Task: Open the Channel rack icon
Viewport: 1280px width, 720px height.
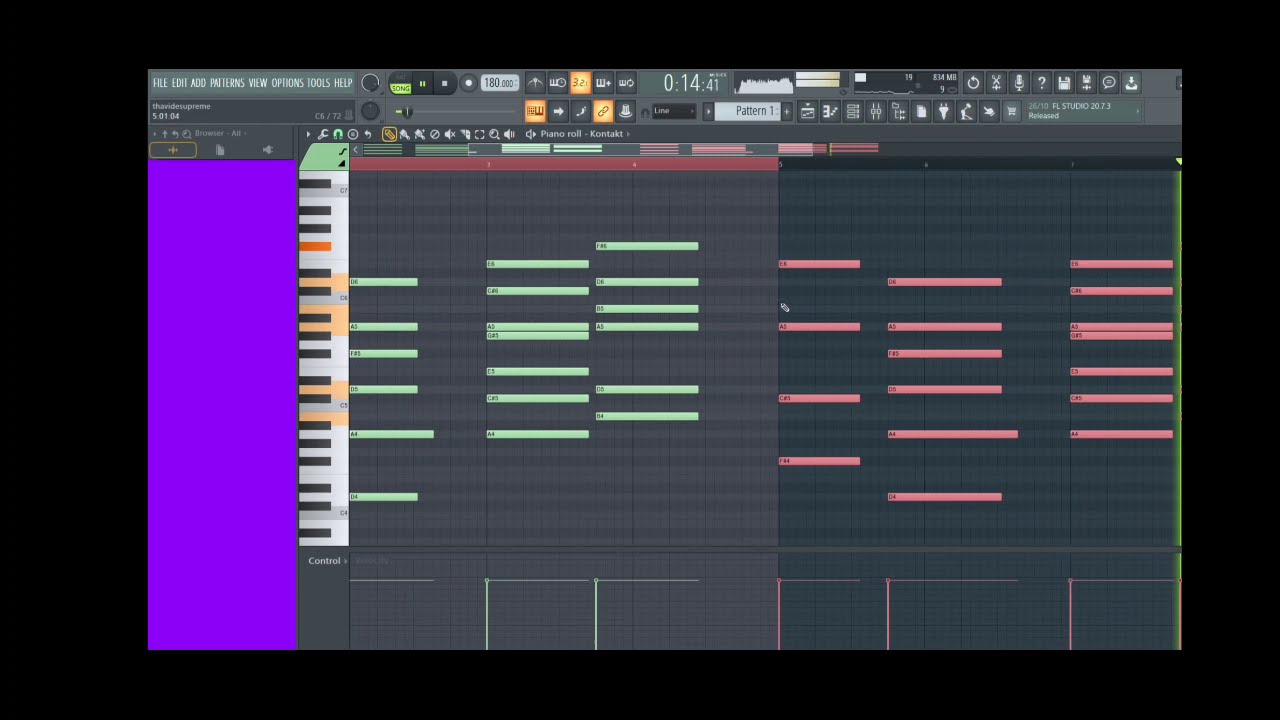Action: click(853, 111)
